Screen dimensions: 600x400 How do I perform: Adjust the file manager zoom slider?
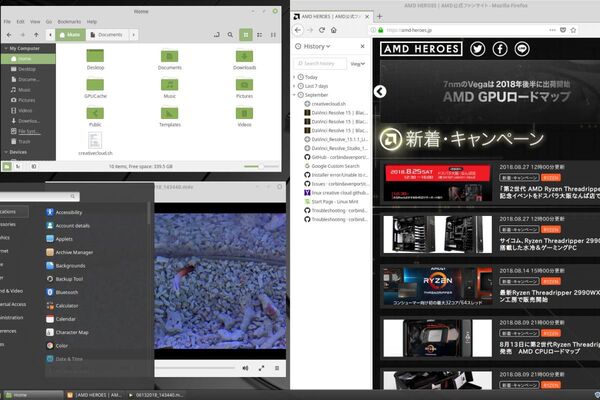click(x=261, y=167)
